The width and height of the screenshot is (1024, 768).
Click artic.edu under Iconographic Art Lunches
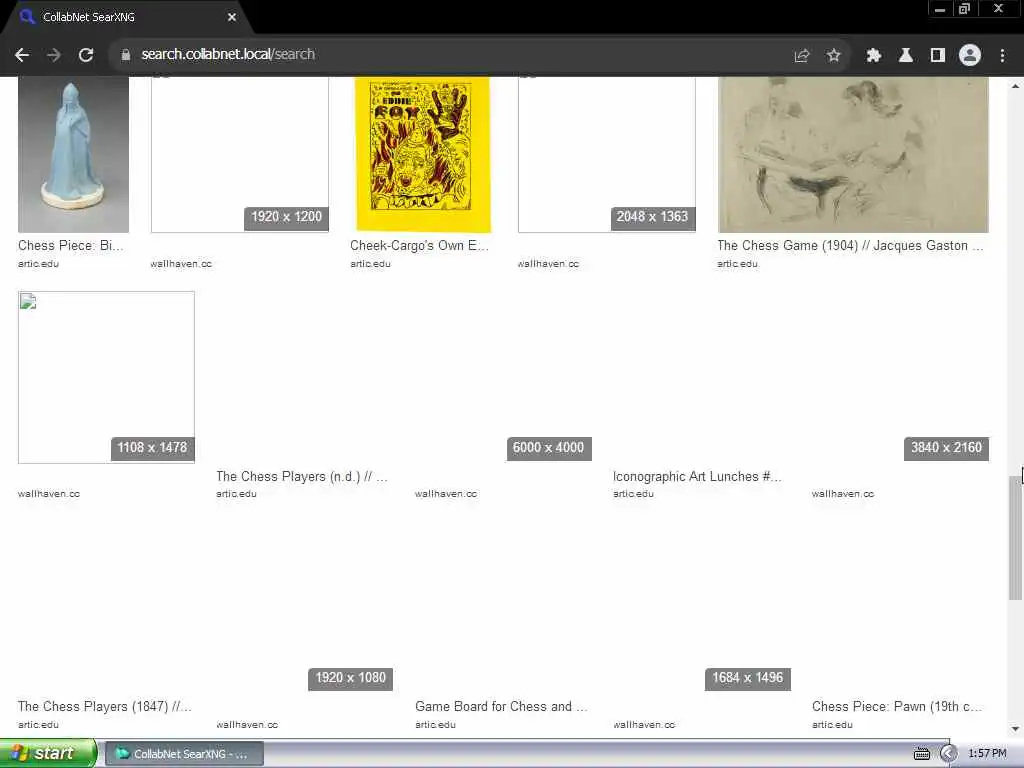(633, 494)
